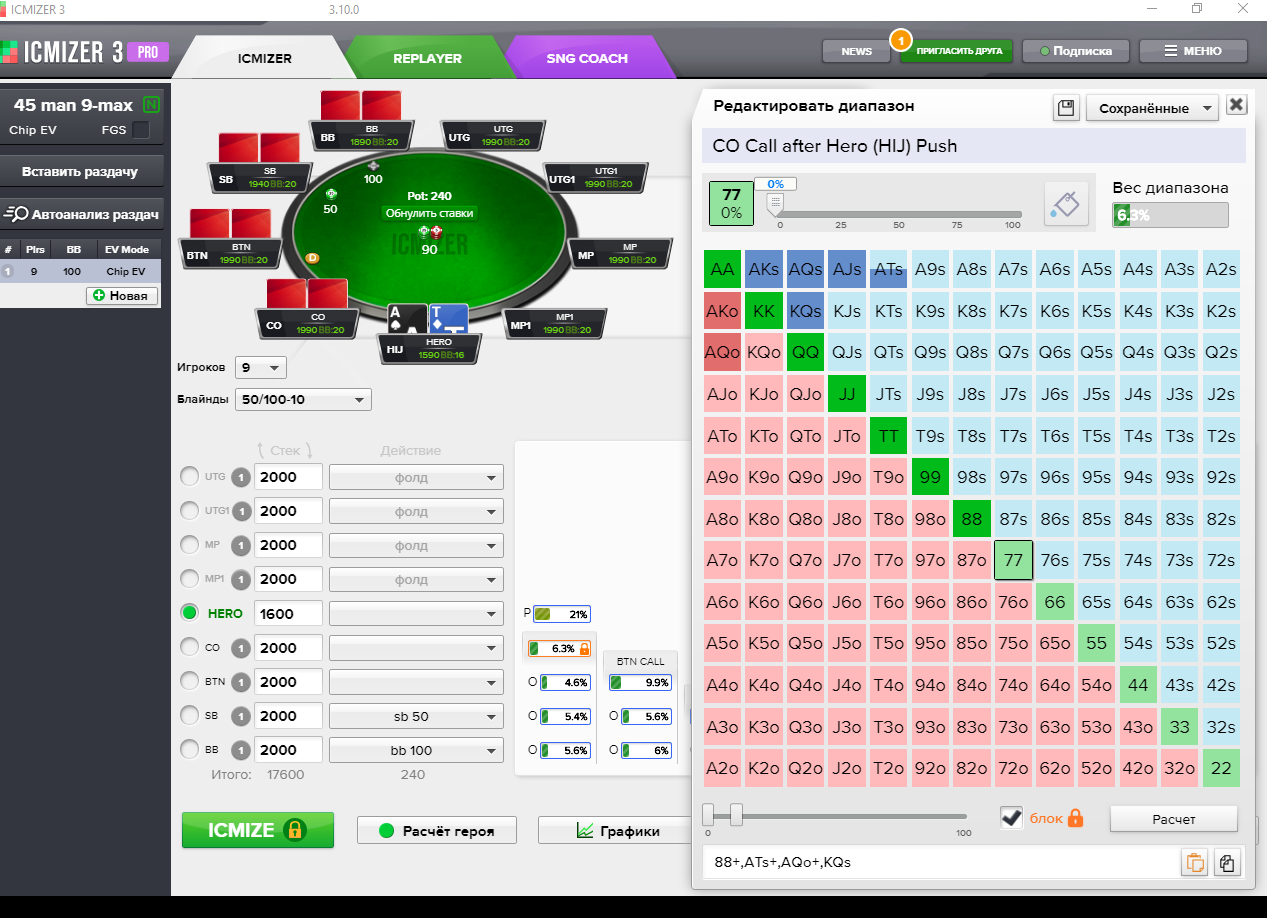Click the paint bucket fill icon
Image resolution: width=1267 pixels, height=918 pixels.
(1066, 203)
